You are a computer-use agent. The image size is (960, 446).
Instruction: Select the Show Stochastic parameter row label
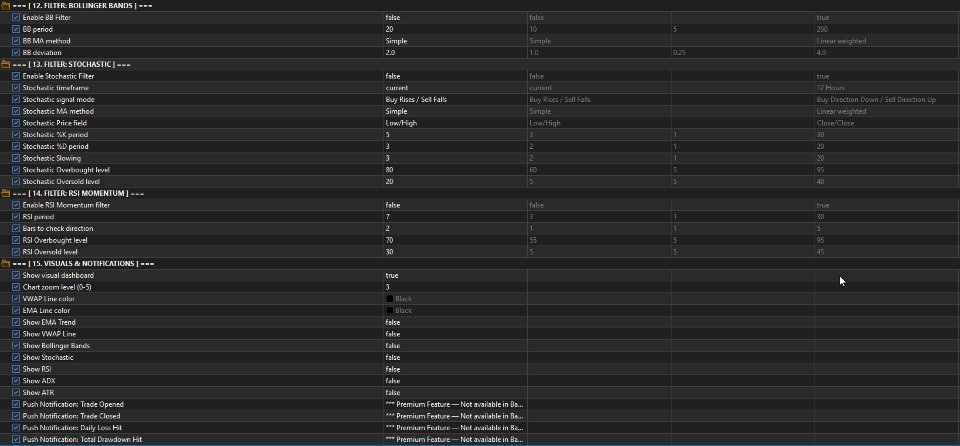pyautogui.click(x=48, y=357)
